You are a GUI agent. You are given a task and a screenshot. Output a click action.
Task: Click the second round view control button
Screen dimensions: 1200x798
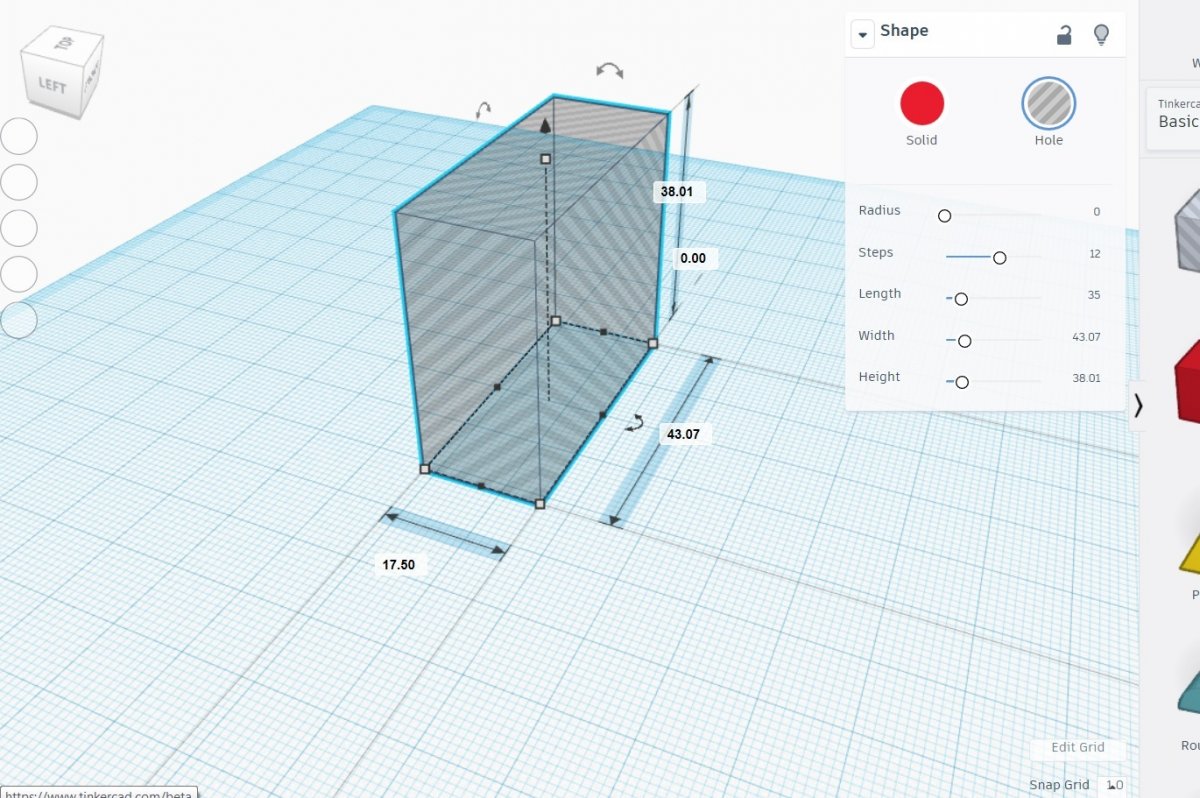19,182
